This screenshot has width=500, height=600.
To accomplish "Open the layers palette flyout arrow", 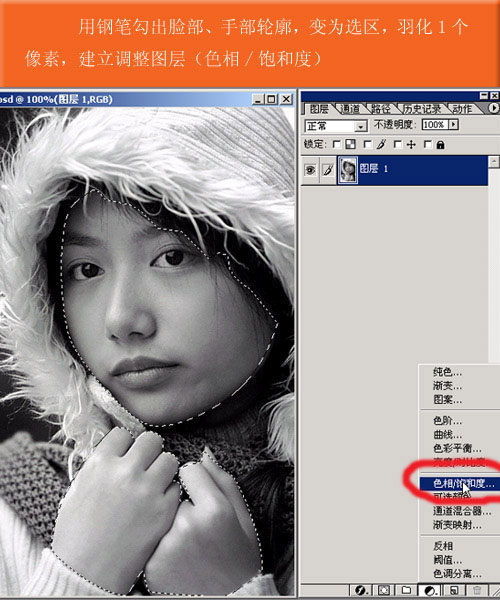I will pos(494,108).
